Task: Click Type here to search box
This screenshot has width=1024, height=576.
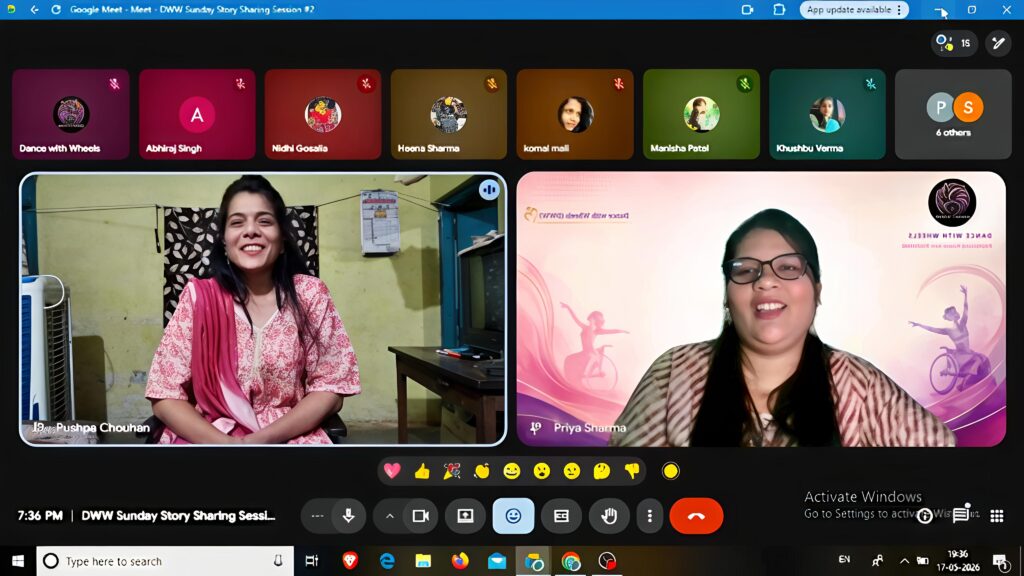Action: pyautogui.click(x=165, y=561)
